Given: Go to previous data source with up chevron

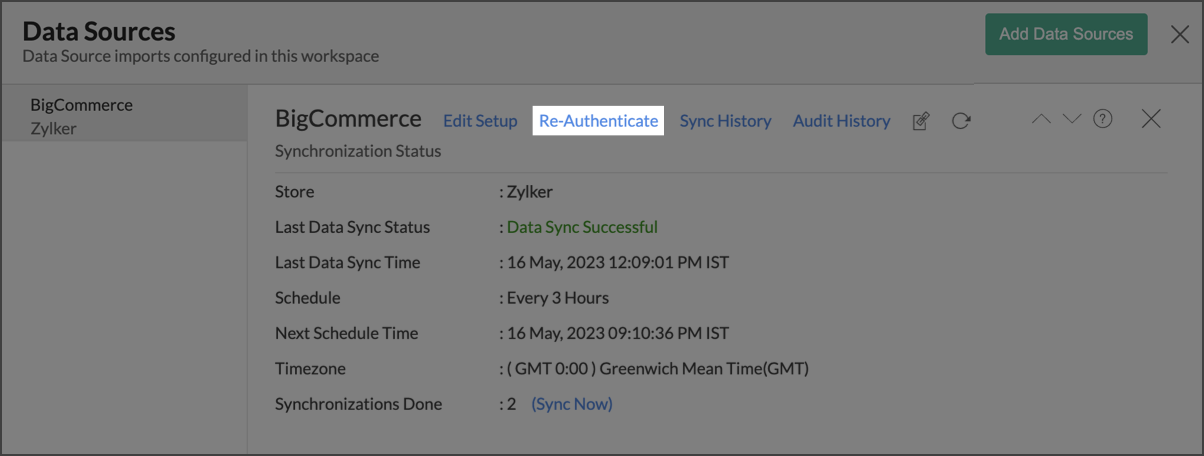Looking at the screenshot, I should (x=1041, y=119).
